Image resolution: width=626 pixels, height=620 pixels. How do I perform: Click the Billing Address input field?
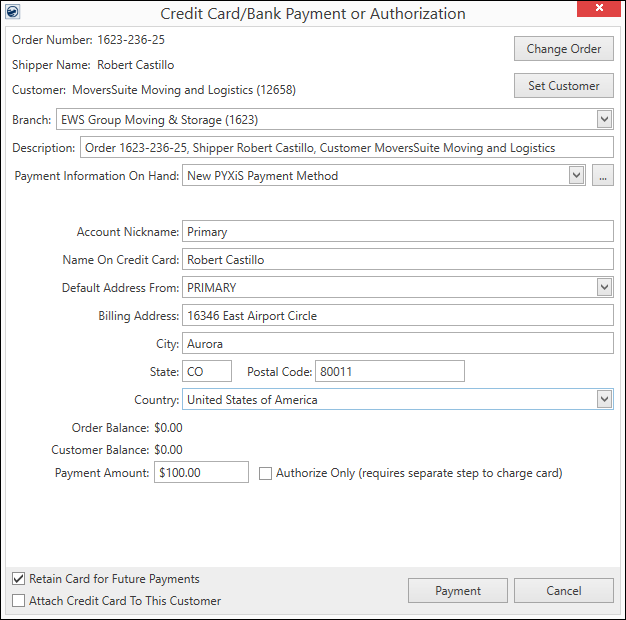coord(397,316)
